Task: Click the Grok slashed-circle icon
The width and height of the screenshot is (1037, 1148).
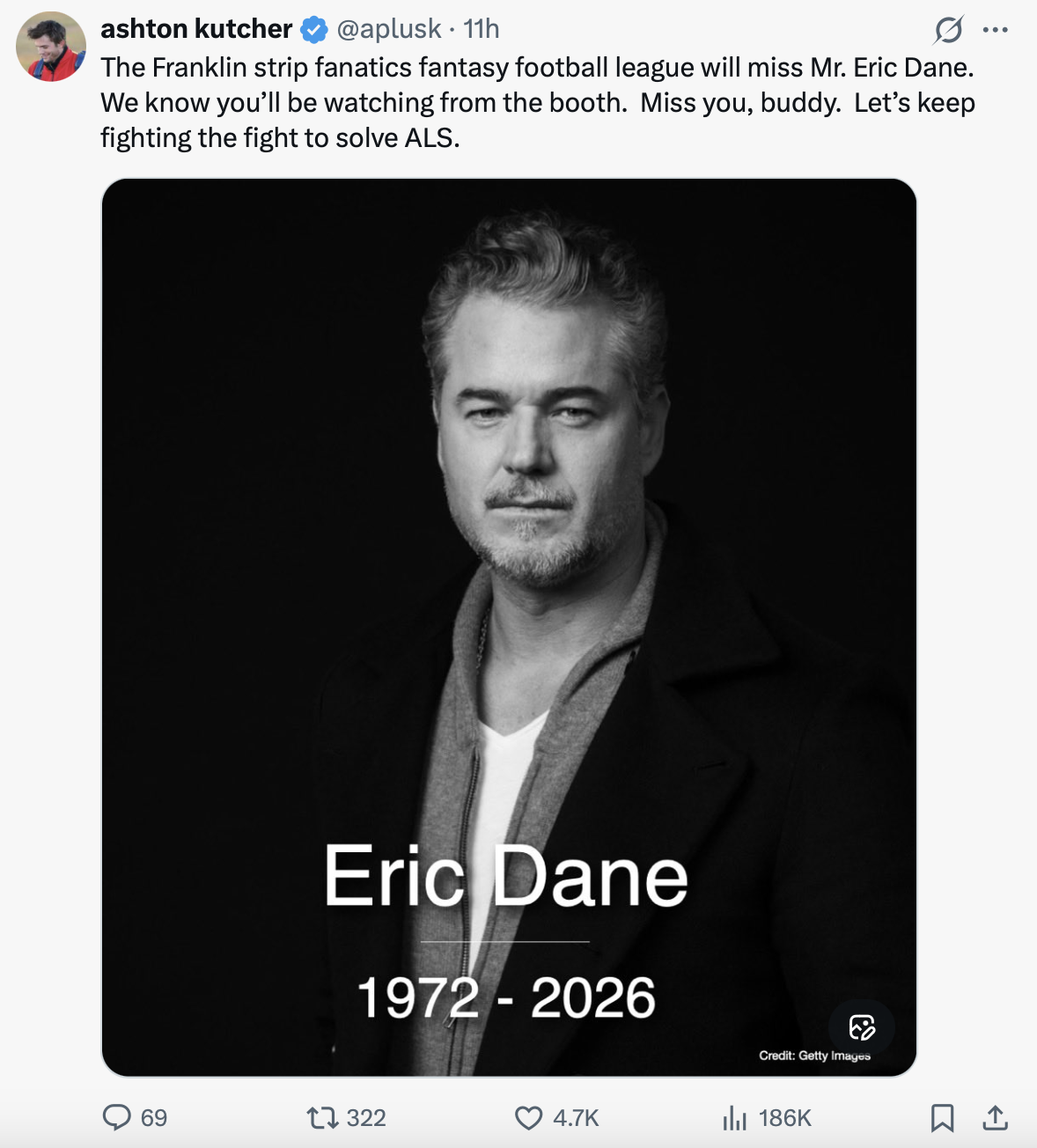Action: (948, 30)
